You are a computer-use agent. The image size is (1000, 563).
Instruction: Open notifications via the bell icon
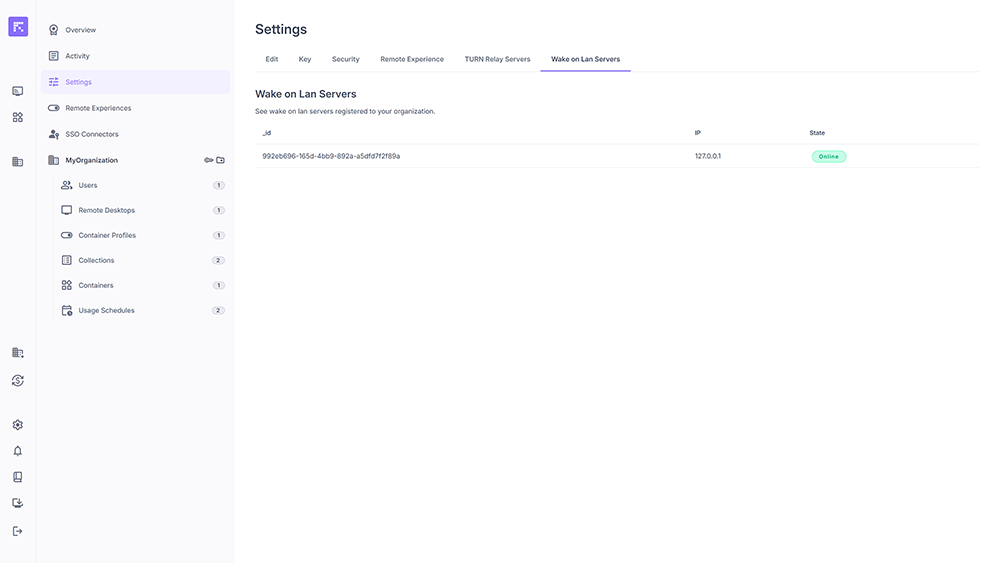pos(17,451)
